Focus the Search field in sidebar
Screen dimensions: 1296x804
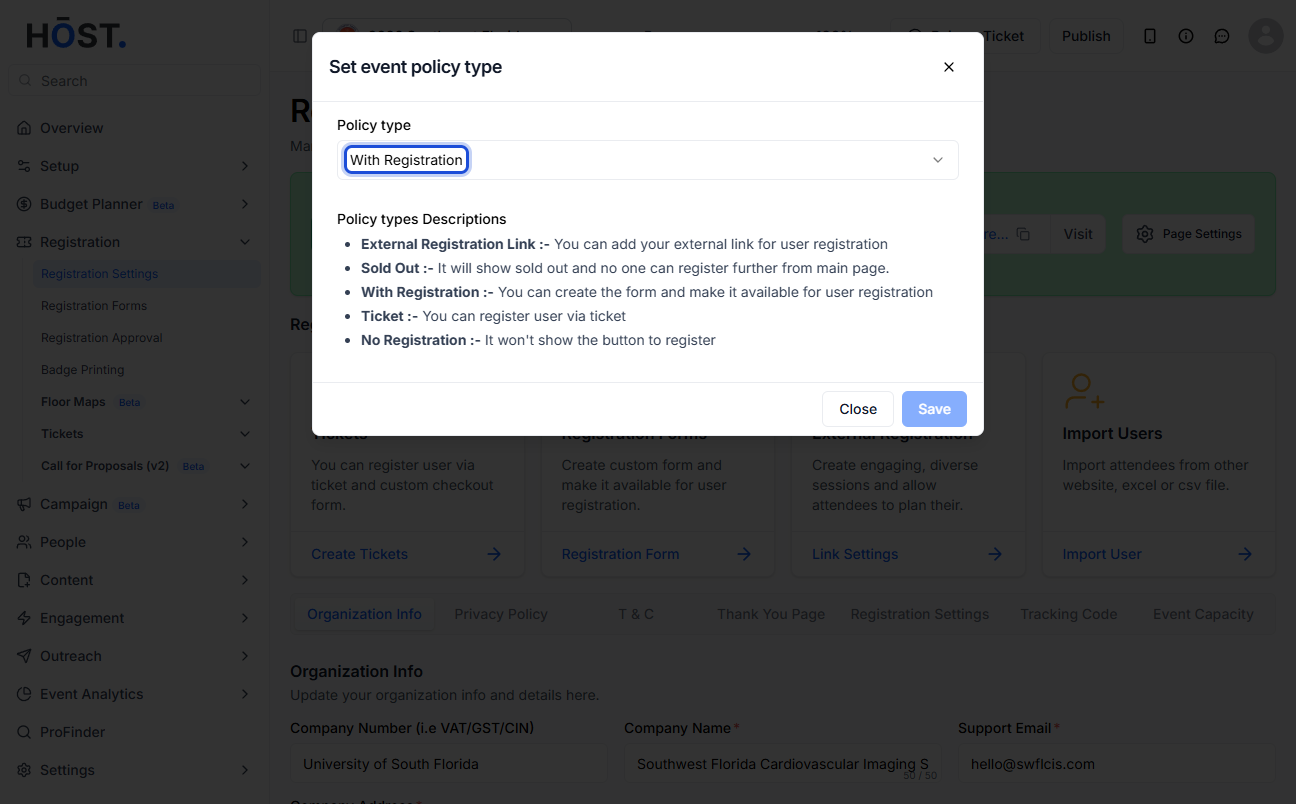134,81
